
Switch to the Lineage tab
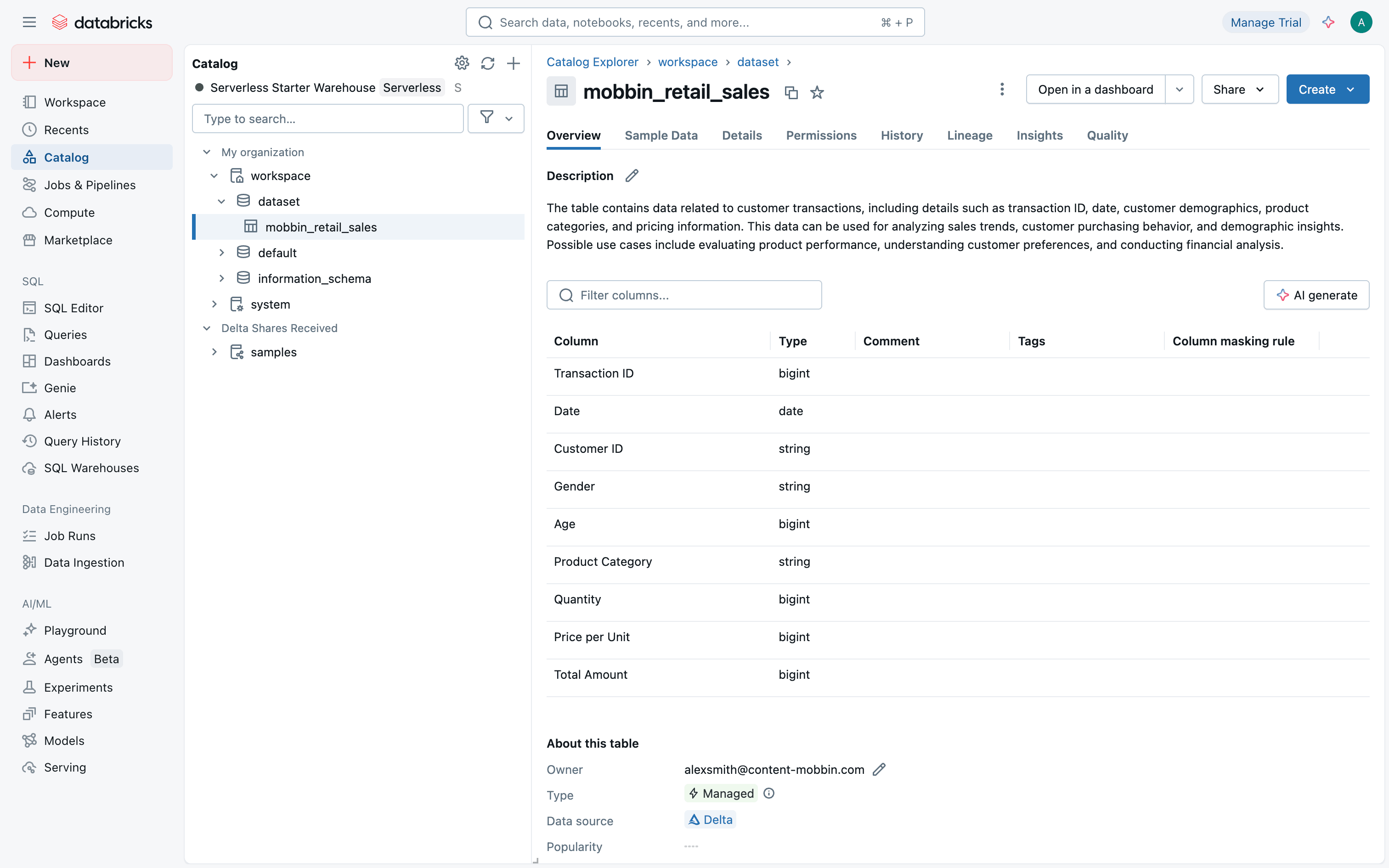969,135
